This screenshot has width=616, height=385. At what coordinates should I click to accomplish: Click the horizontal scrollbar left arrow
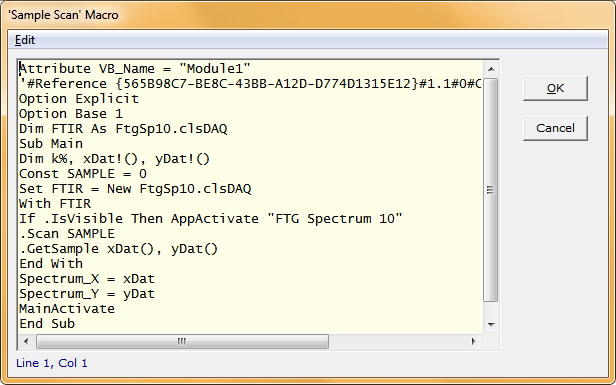tap(26, 341)
